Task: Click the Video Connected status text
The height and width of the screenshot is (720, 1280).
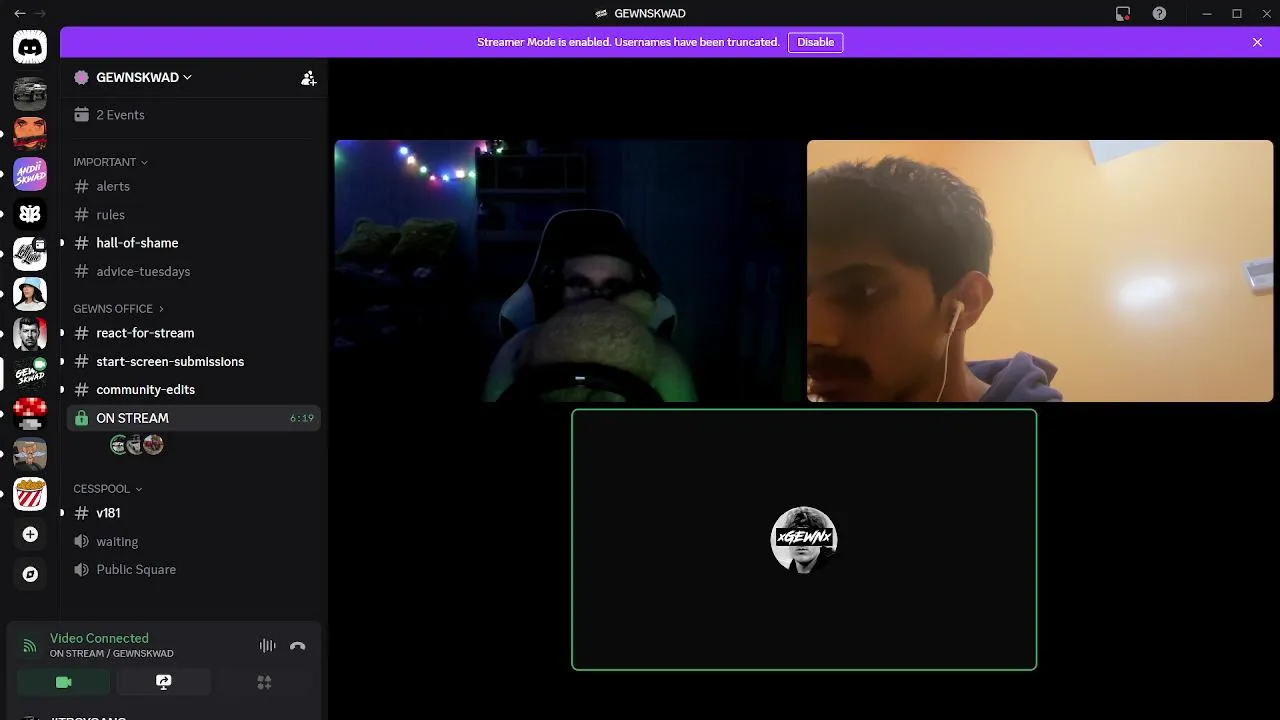Action: click(99, 638)
